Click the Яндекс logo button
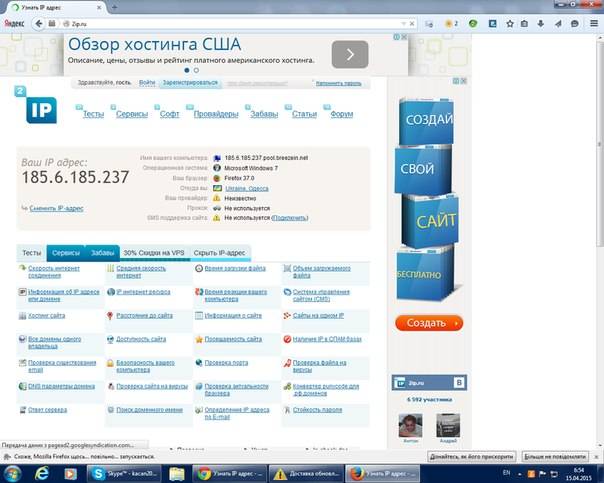This screenshot has height=483, width=604. click(14, 23)
